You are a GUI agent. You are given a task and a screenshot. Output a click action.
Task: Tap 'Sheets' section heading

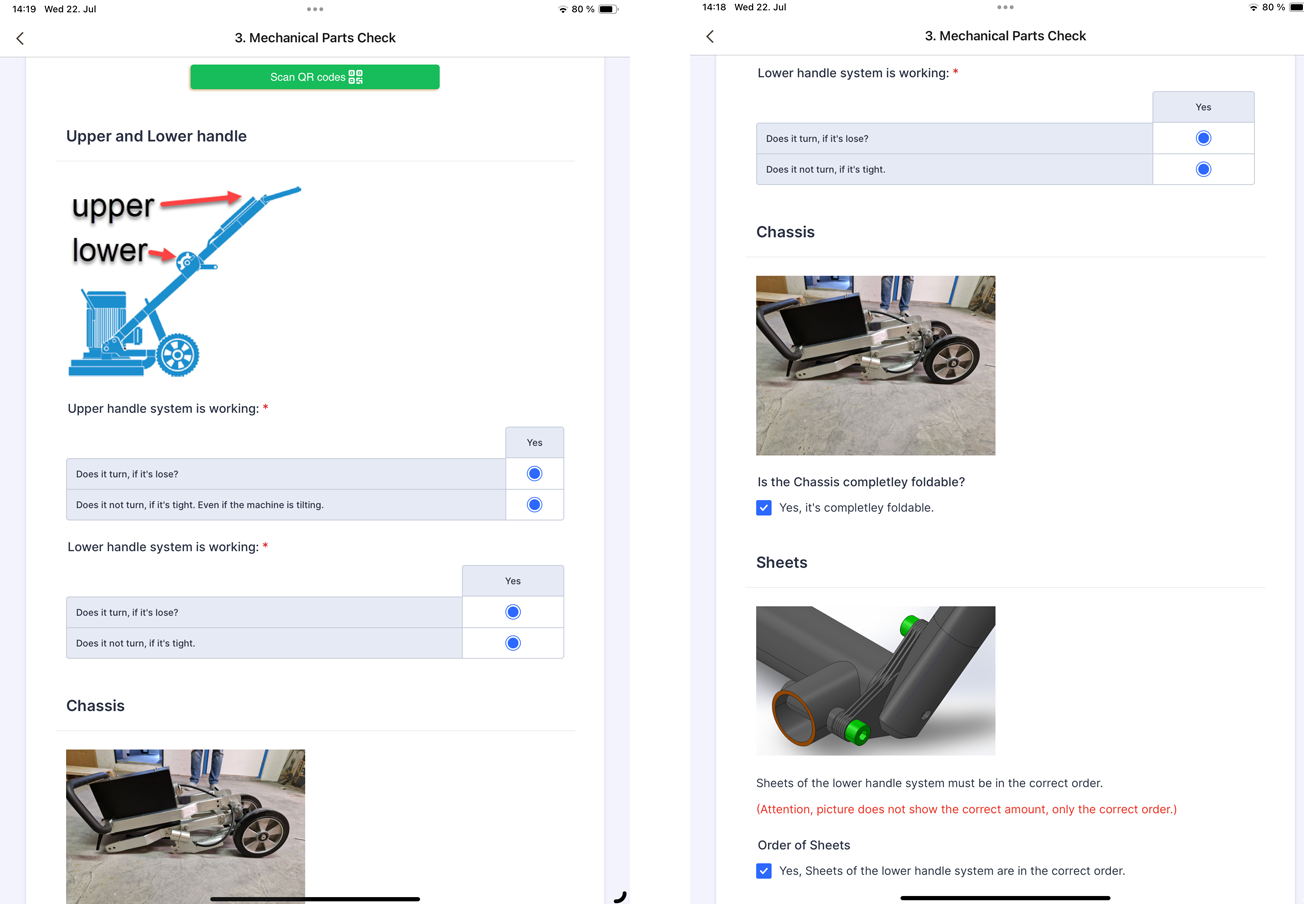click(781, 563)
